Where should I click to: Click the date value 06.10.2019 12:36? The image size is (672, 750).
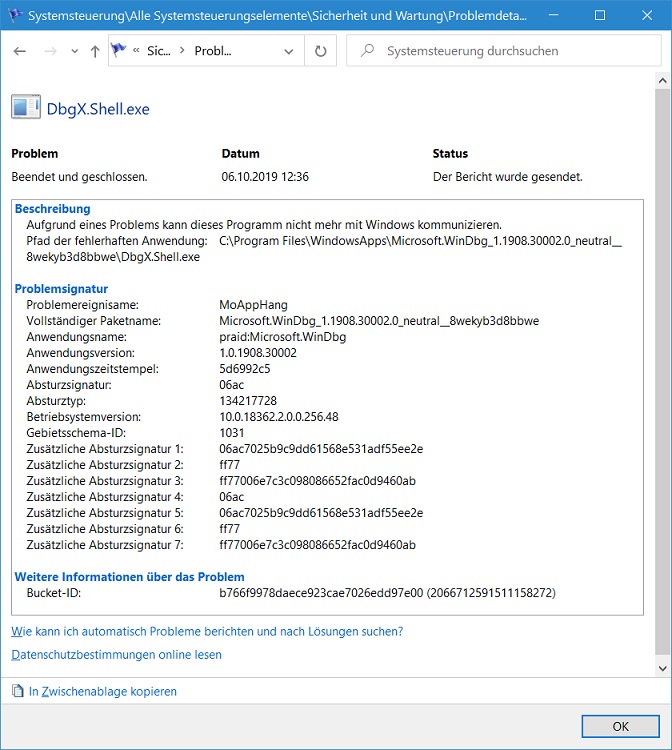[x=265, y=176]
